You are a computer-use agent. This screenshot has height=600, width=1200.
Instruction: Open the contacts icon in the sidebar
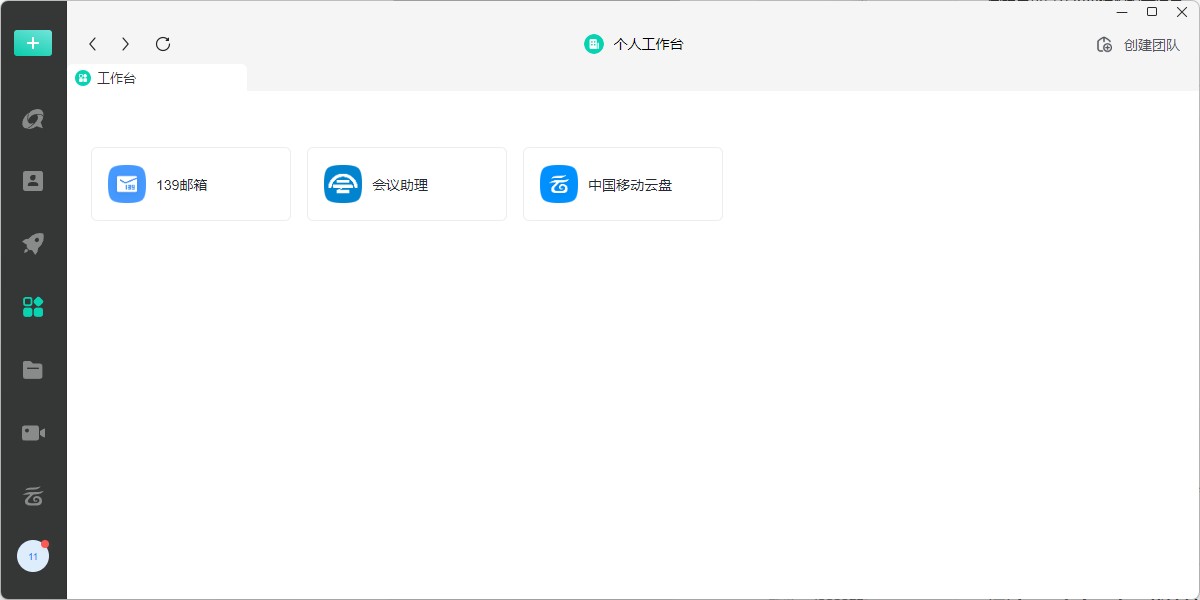tap(33, 181)
